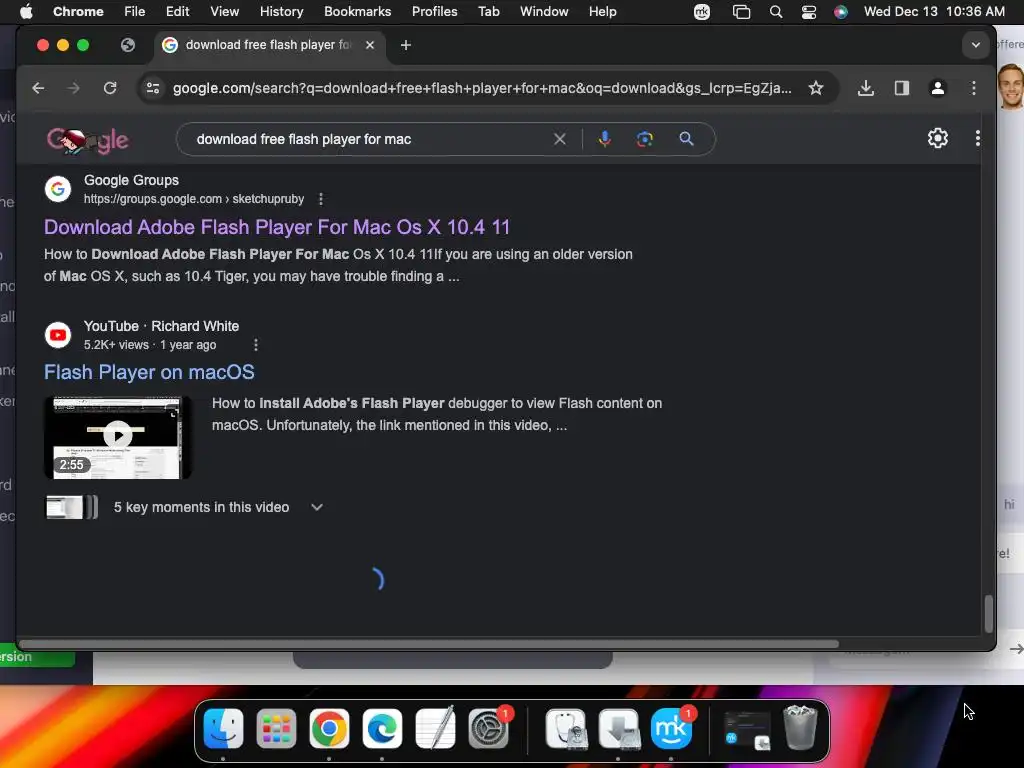This screenshot has width=1024, height=768.
Task: Click the magnifier search button
Action: [x=686, y=138]
